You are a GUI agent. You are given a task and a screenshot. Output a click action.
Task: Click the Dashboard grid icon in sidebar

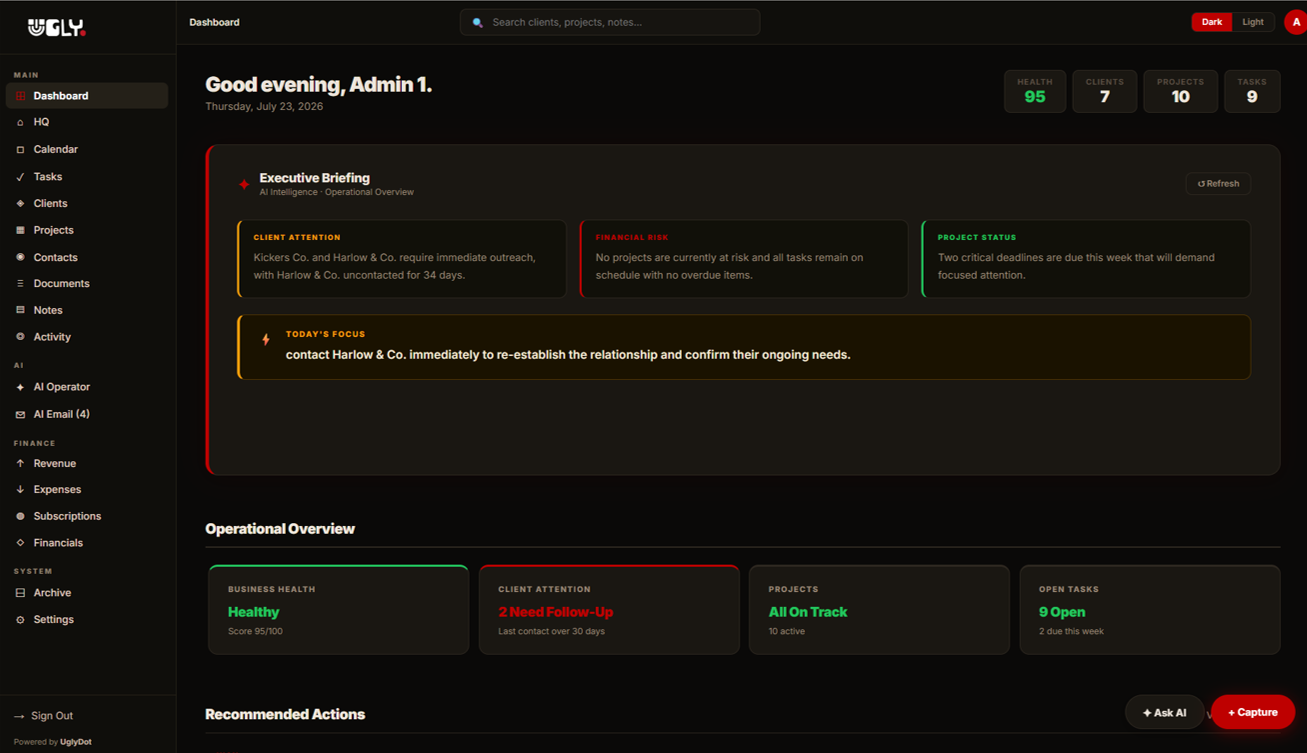(20, 96)
